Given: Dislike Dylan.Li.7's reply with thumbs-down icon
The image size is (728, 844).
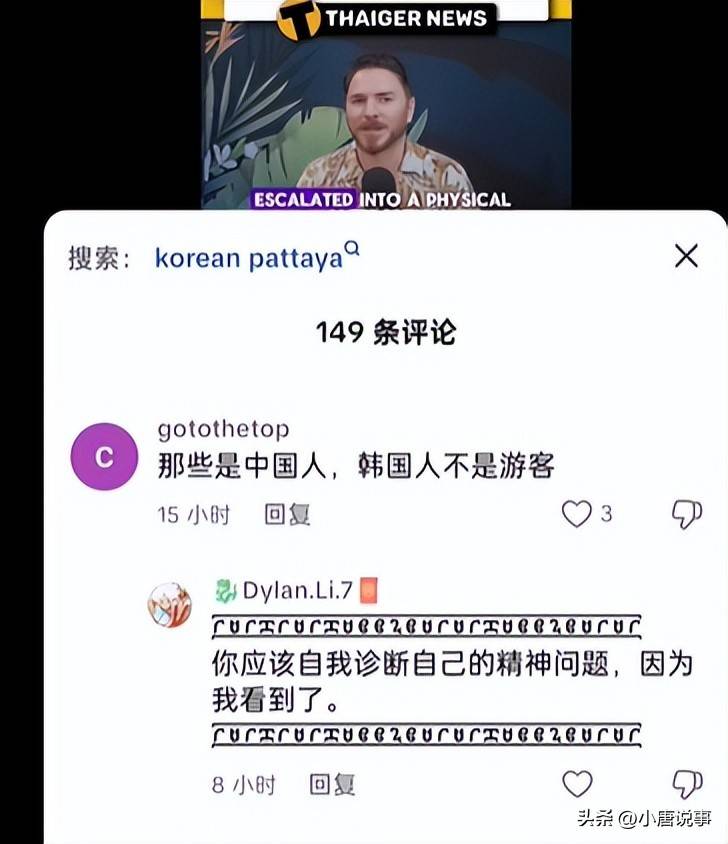Looking at the screenshot, I should click(688, 785).
